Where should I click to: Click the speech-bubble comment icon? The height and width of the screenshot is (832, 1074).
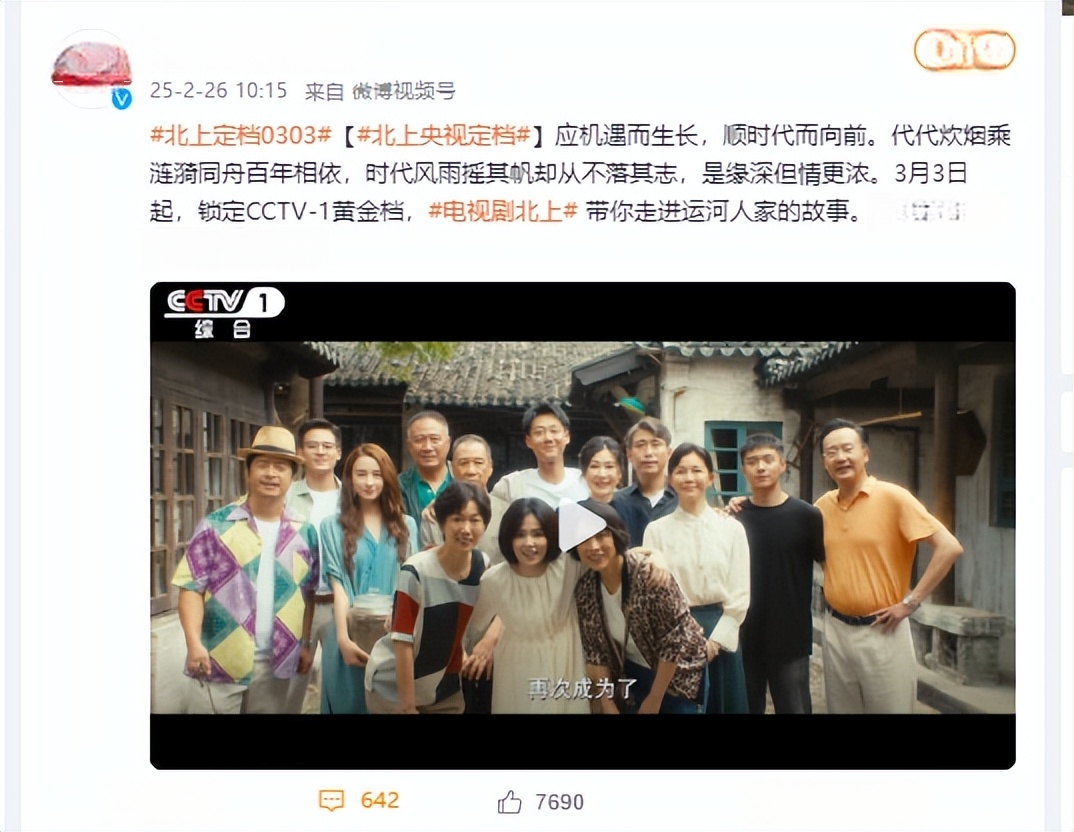[332, 801]
